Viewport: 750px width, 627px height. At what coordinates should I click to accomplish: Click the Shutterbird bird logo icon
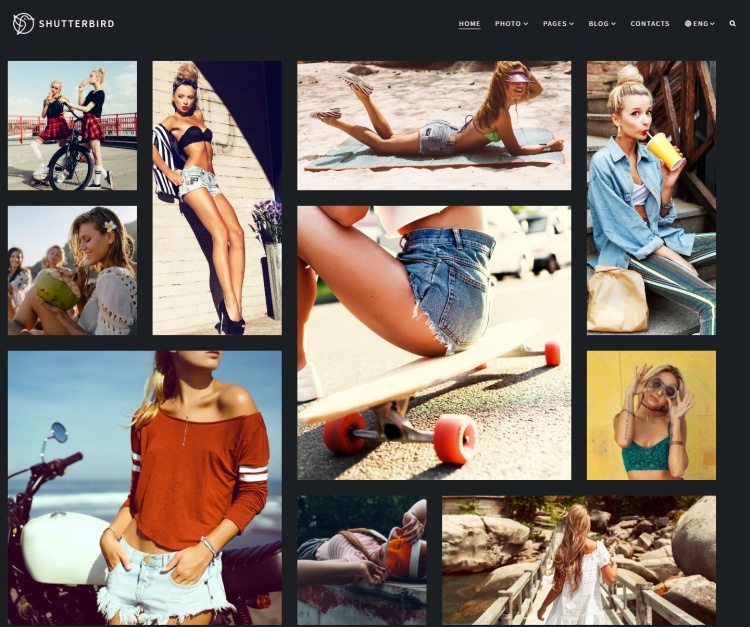click(23, 23)
